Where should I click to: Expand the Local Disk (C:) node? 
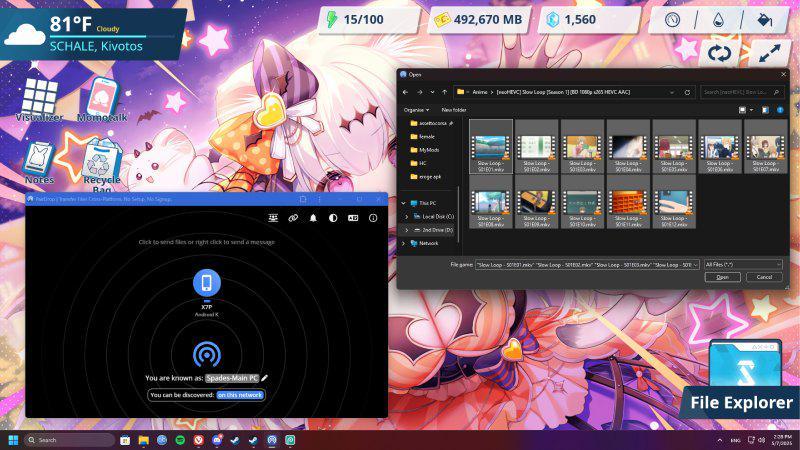(407, 216)
